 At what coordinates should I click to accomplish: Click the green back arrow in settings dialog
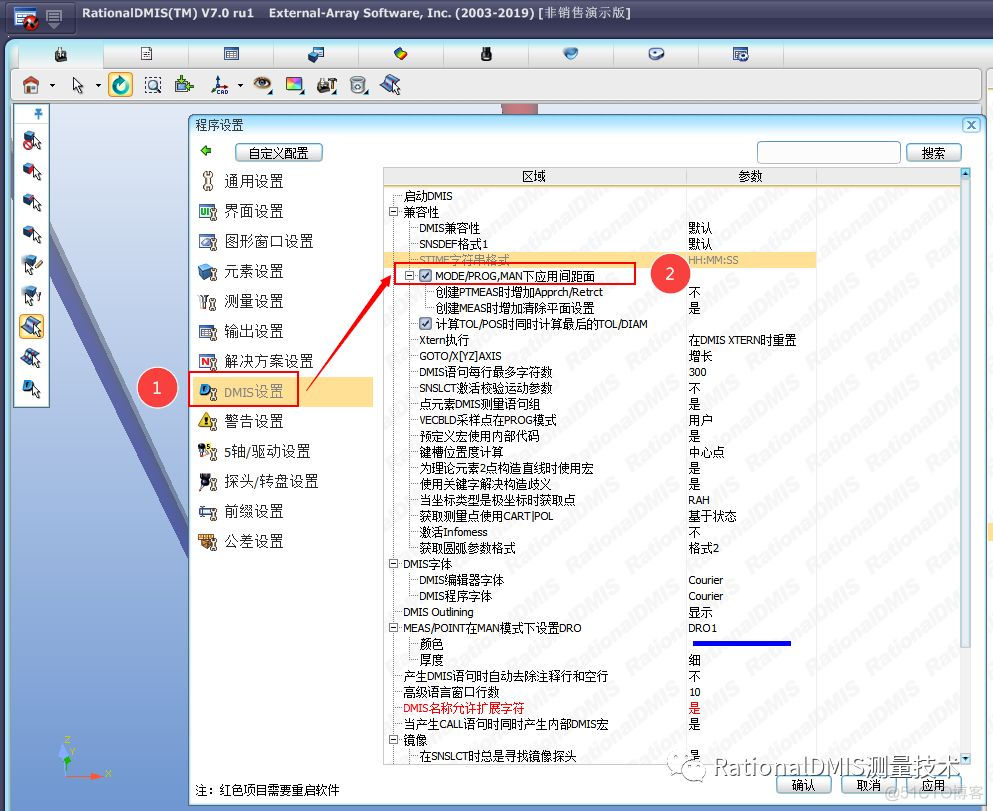point(206,151)
